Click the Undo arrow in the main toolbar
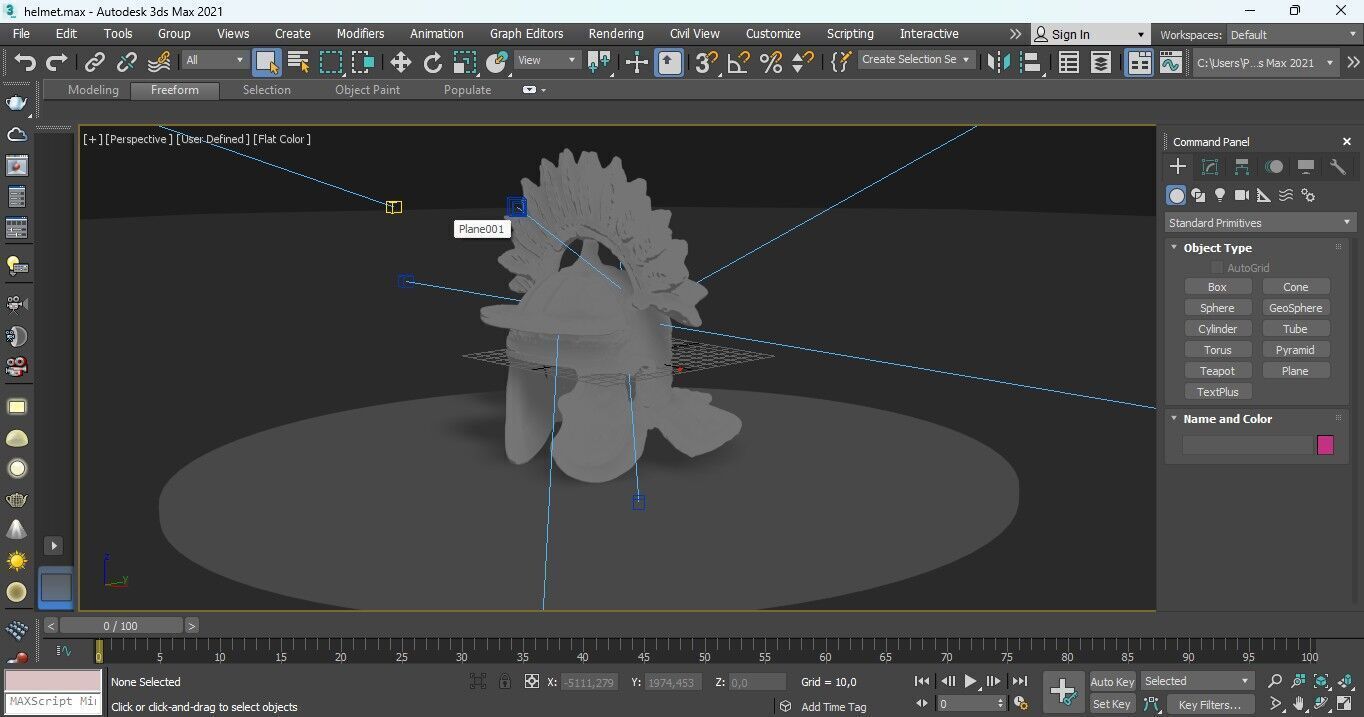The height and width of the screenshot is (717, 1364). pyautogui.click(x=25, y=63)
